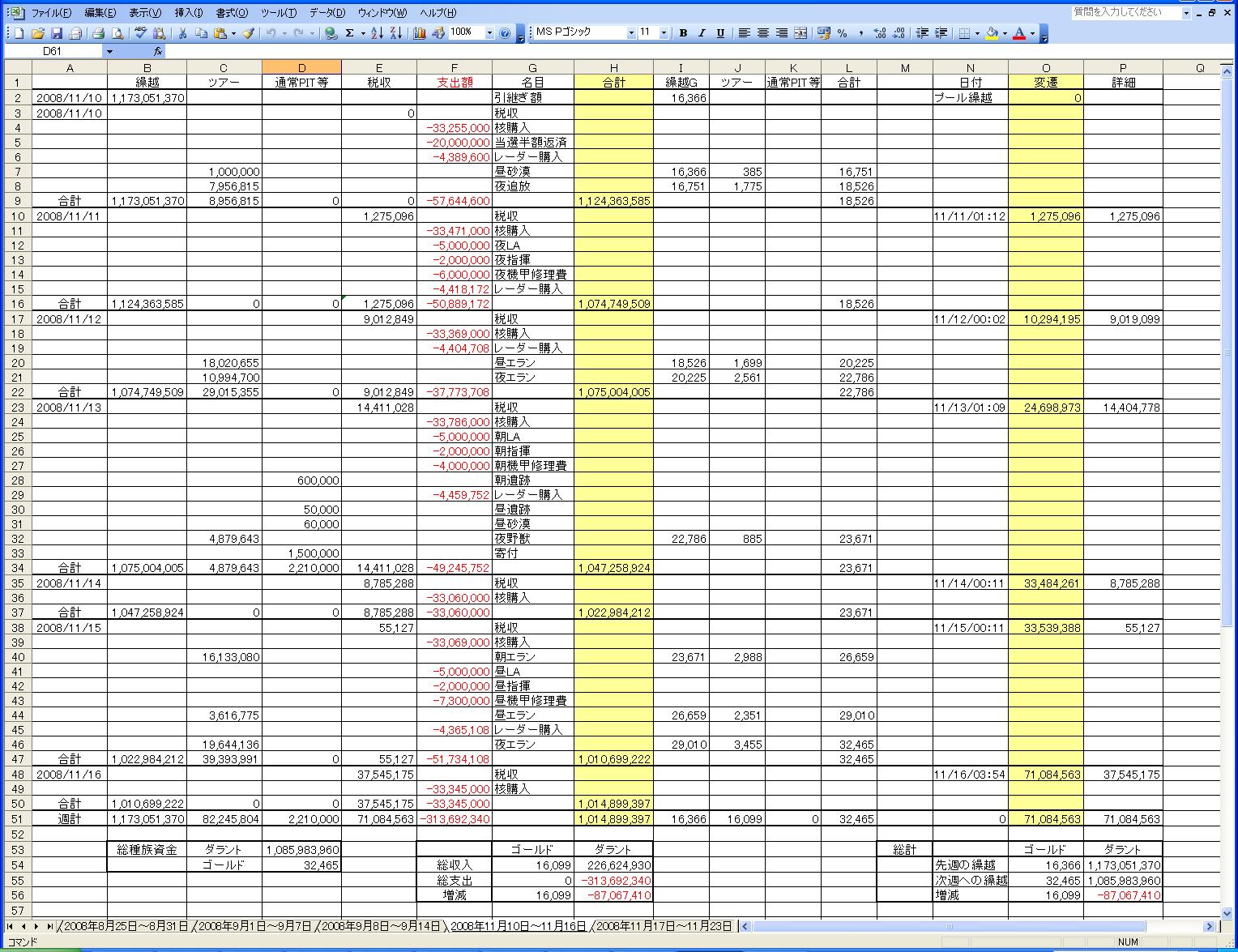Run the ABC spelling check
The height and width of the screenshot is (952, 1238).
tap(140, 33)
